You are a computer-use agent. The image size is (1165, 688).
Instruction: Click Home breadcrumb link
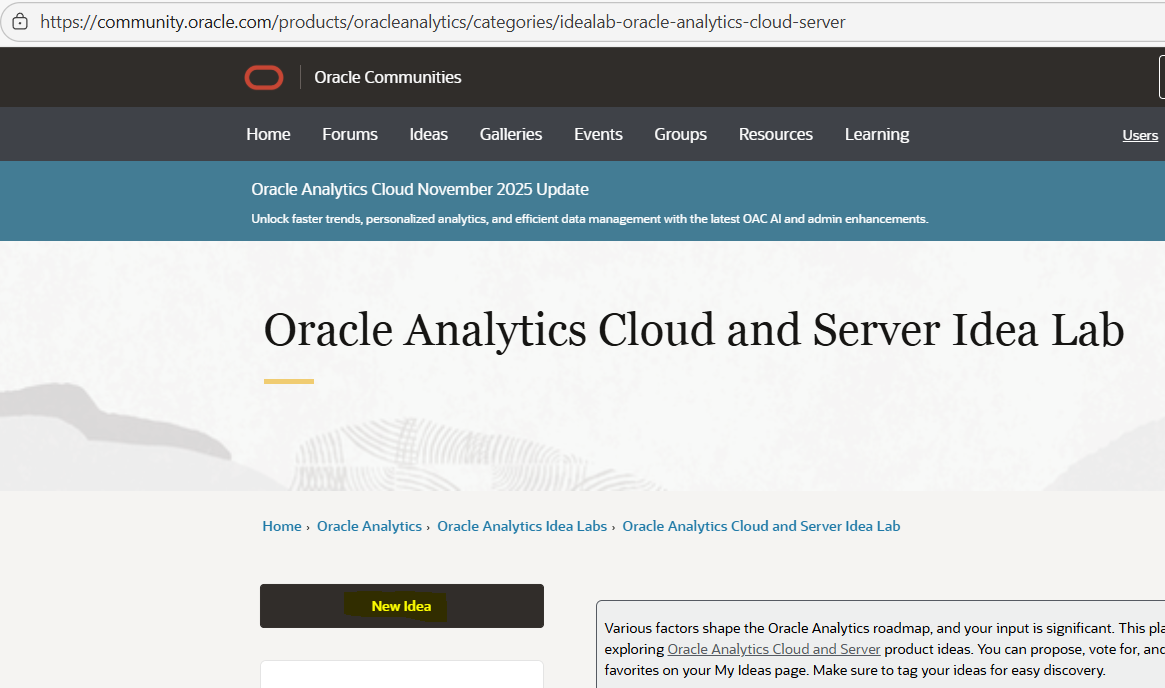pos(282,526)
